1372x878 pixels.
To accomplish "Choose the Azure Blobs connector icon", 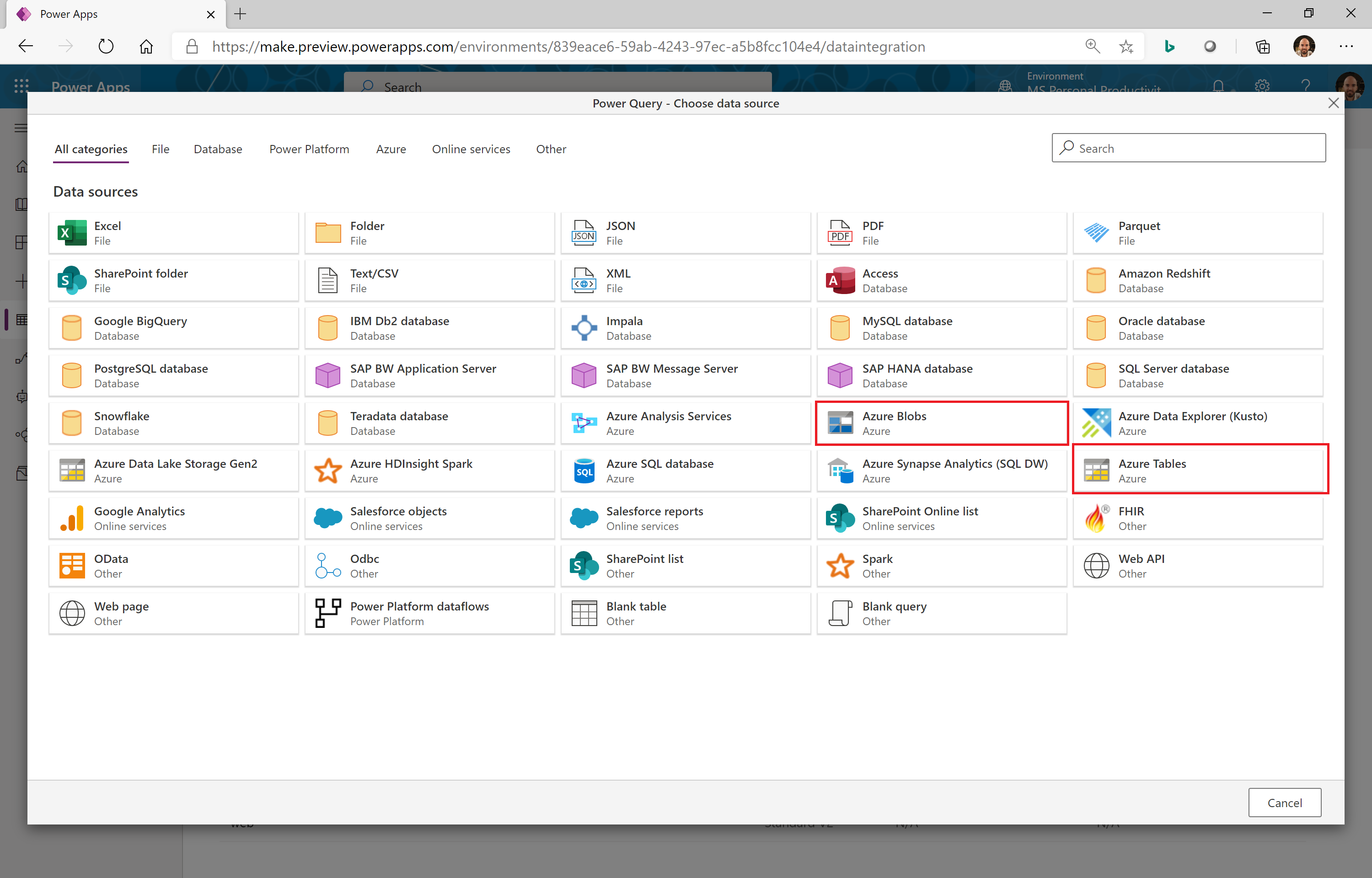I will (840, 423).
